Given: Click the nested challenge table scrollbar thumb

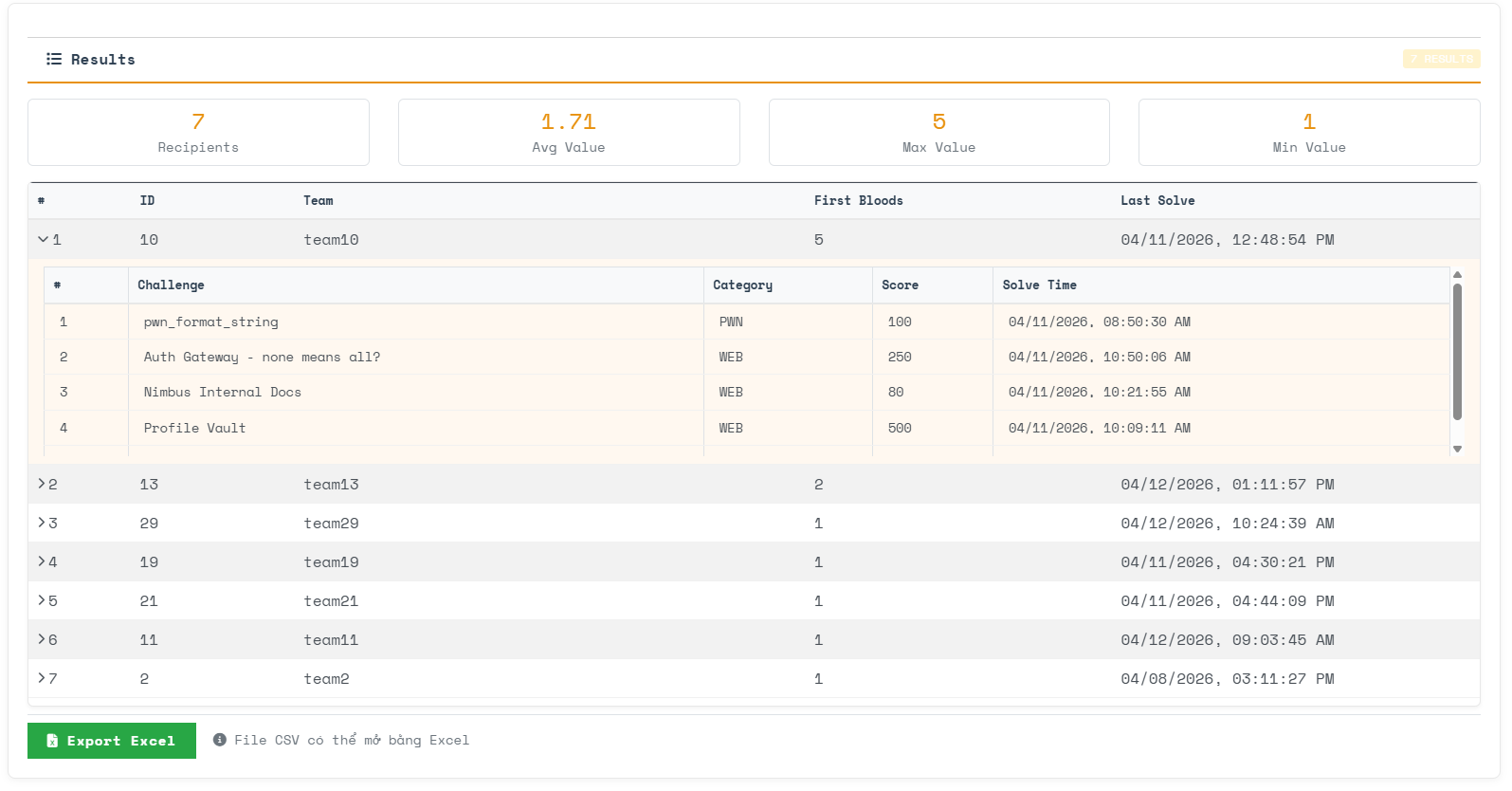Looking at the screenshot, I should [1458, 352].
